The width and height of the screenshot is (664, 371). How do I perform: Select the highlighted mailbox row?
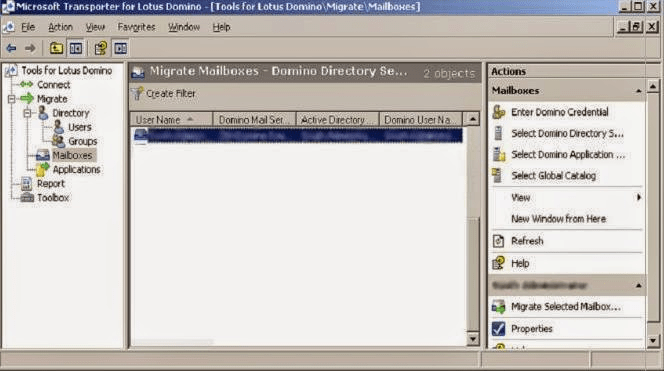click(x=297, y=136)
